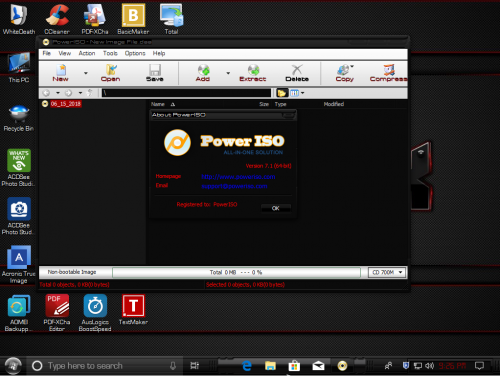Sort by the Name column header
The height and width of the screenshot is (376, 500).
158,104
